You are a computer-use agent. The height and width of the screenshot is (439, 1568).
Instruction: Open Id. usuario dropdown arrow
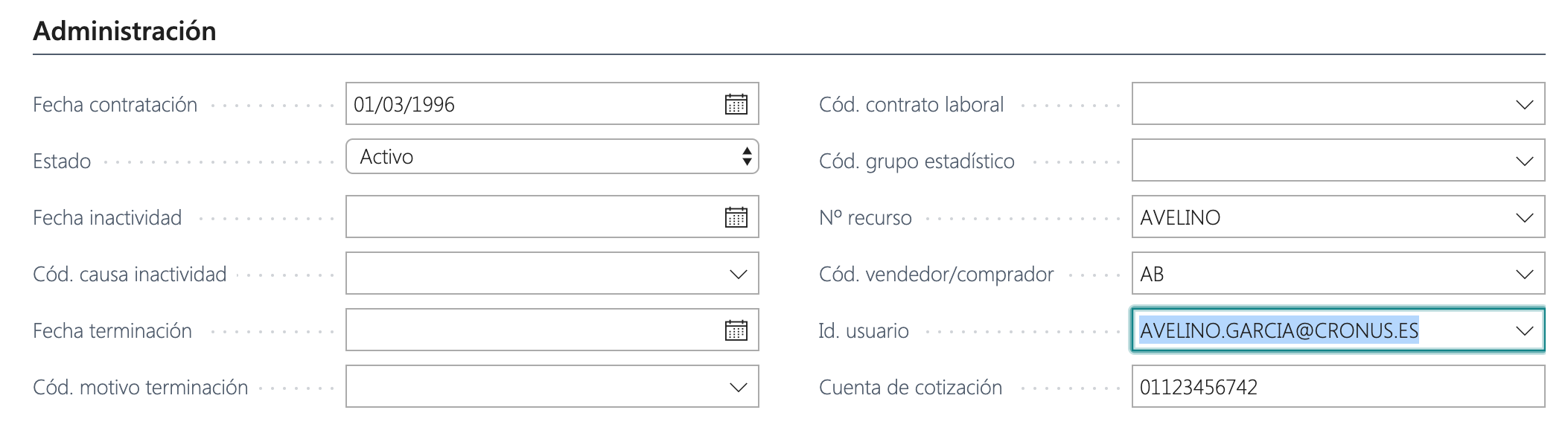(x=1524, y=330)
